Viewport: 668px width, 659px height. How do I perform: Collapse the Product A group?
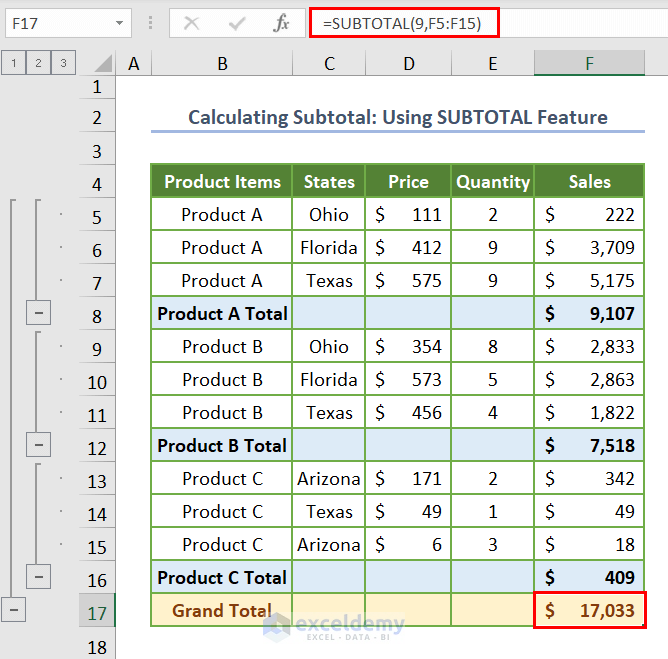click(x=39, y=314)
